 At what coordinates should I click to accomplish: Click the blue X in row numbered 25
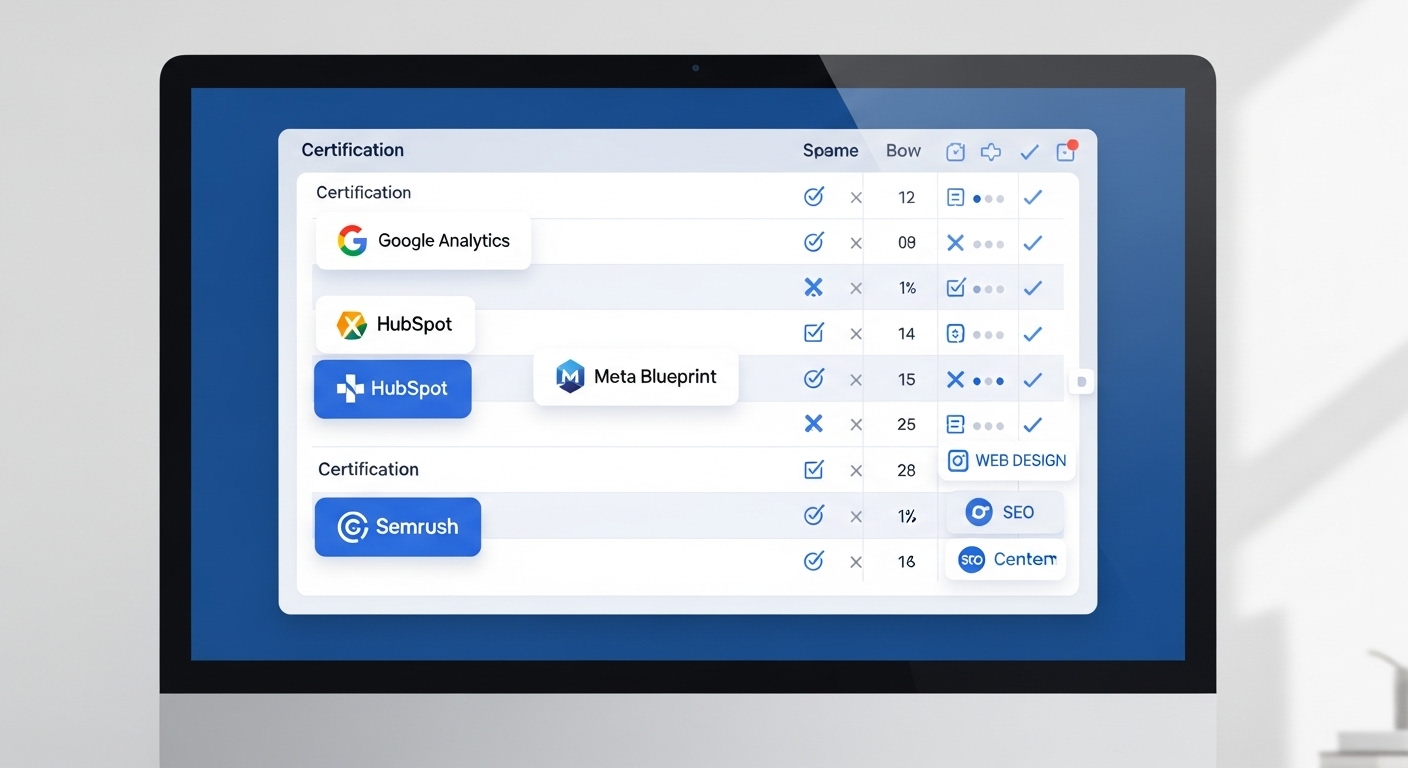click(814, 424)
